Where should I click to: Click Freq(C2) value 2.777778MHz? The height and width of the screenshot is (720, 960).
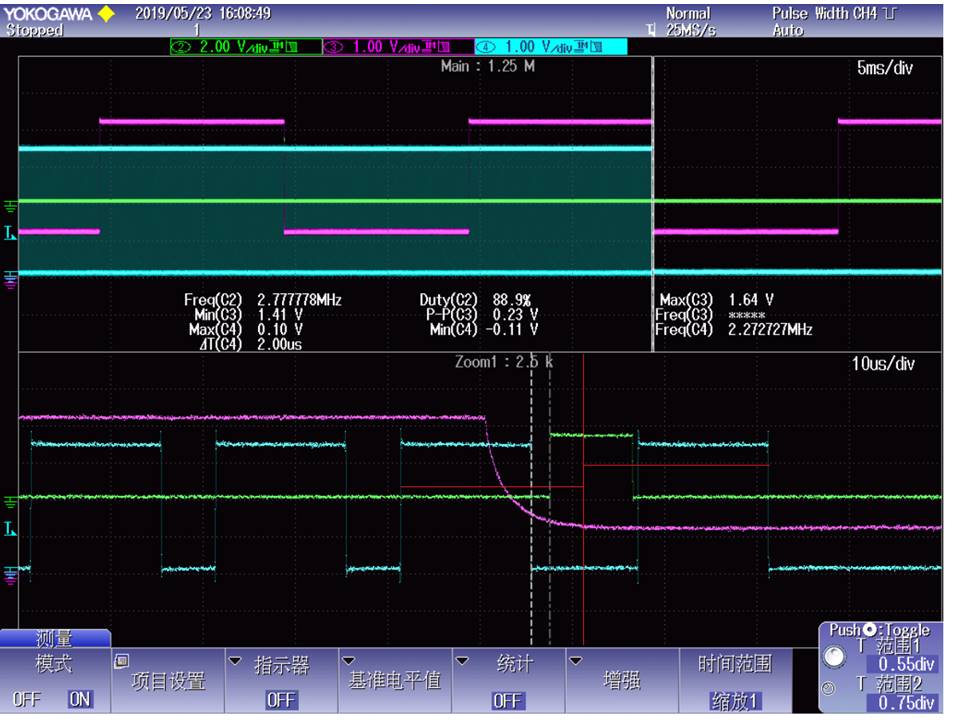click(299, 300)
